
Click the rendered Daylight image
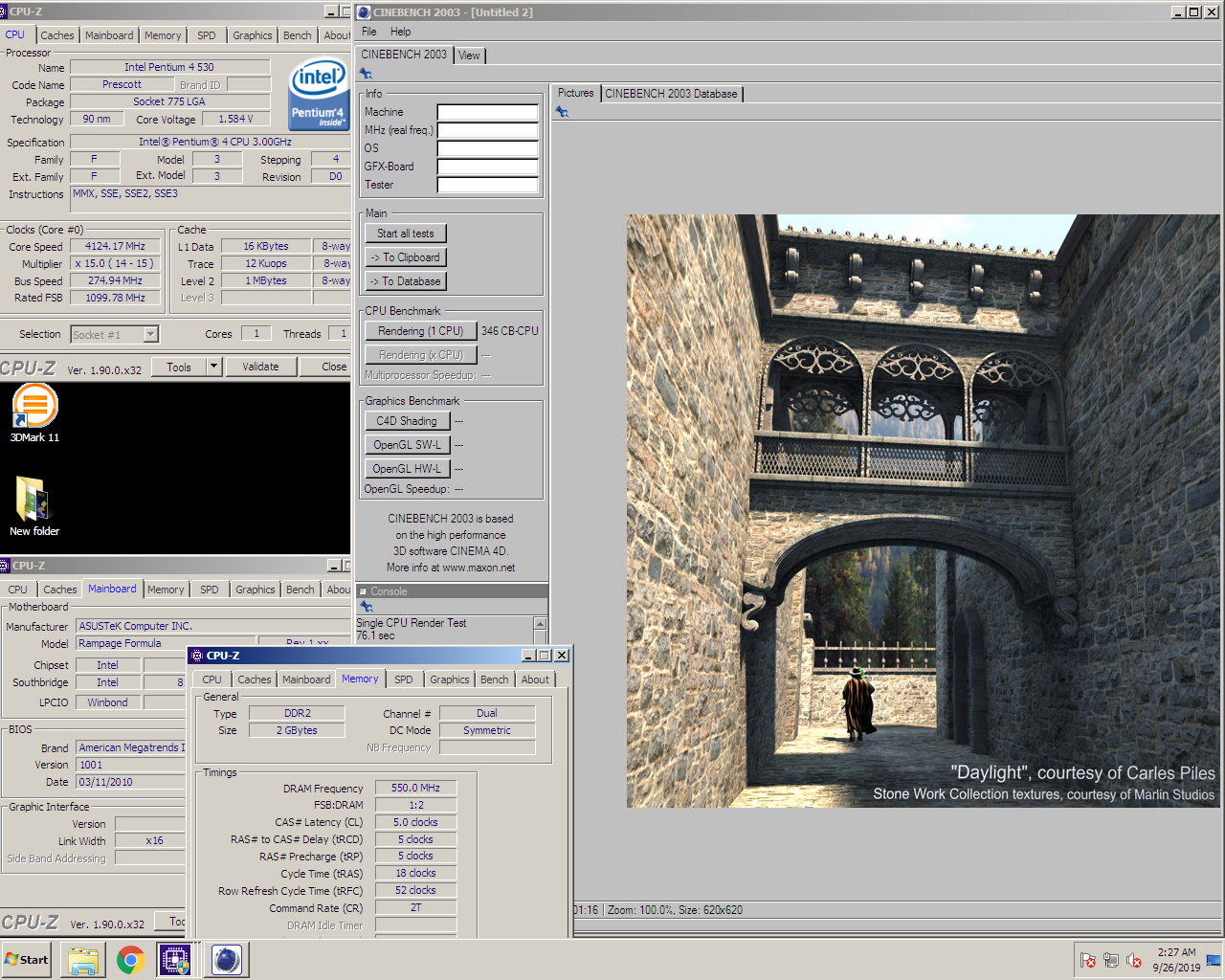[x=924, y=511]
